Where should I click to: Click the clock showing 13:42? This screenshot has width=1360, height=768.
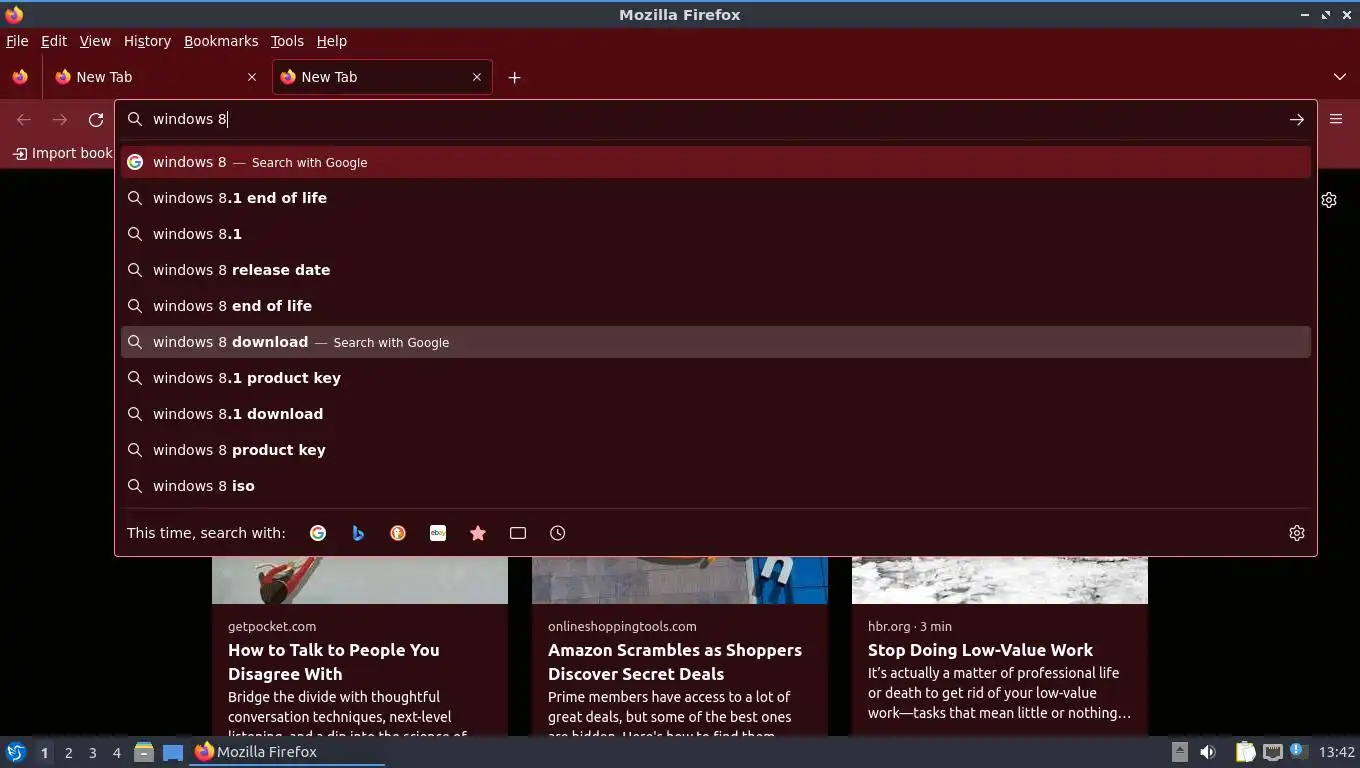tap(1337, 752)
